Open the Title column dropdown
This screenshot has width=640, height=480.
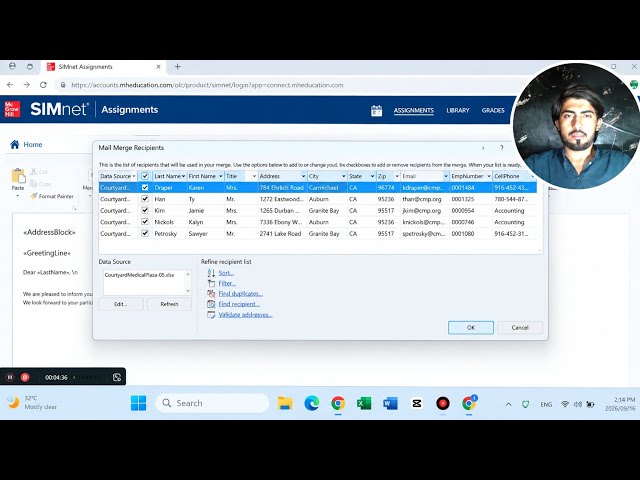click(254, 176)
